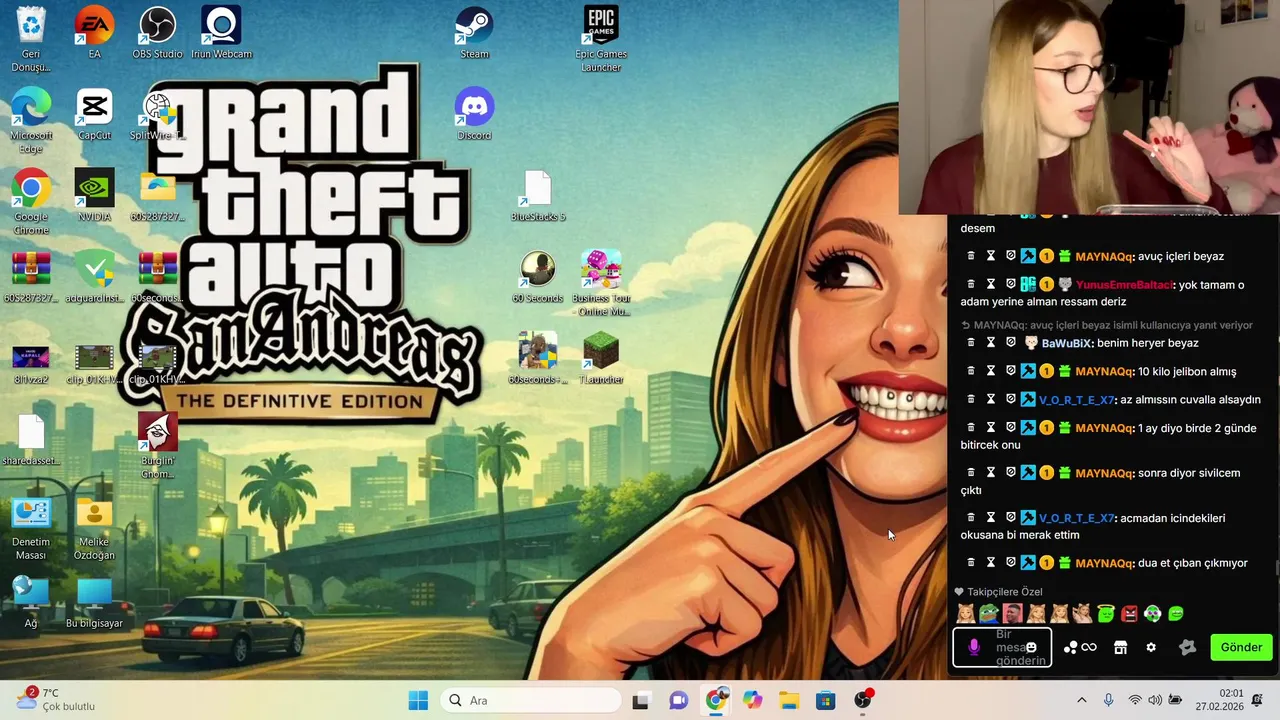Open Task View from taskbar
Screen dimensions: 1280x720
point(640,700)
